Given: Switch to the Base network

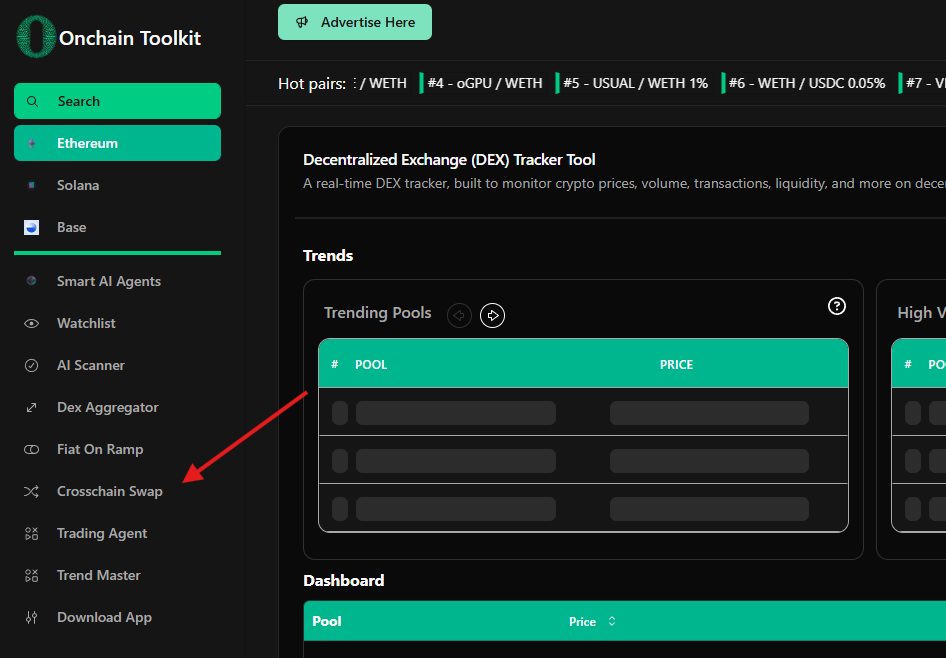Looking at the screenshot, I should [71, 228].
